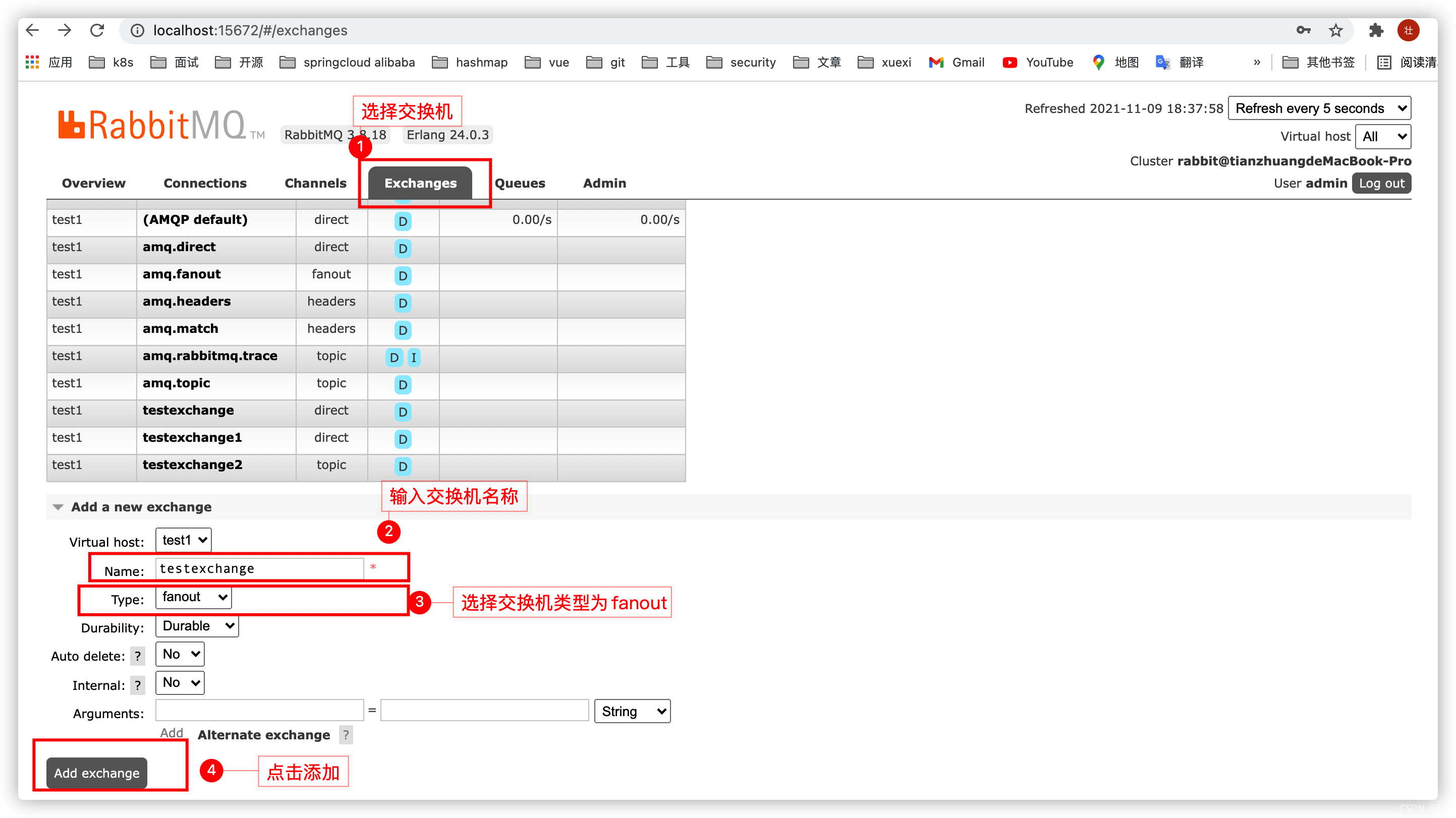Open the Durability dropdown
This screenshot has height=818, width=1456.
click(x=197, y=626)
